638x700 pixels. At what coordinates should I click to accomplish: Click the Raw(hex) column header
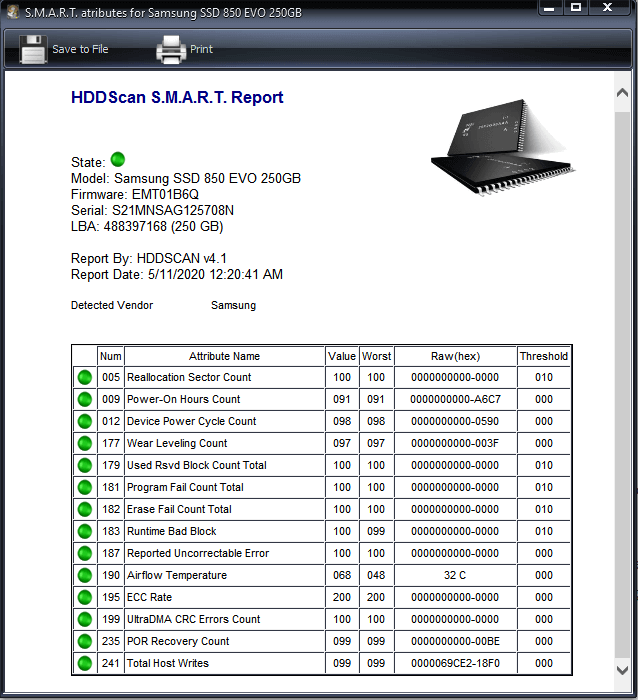[x=455, y=356]
